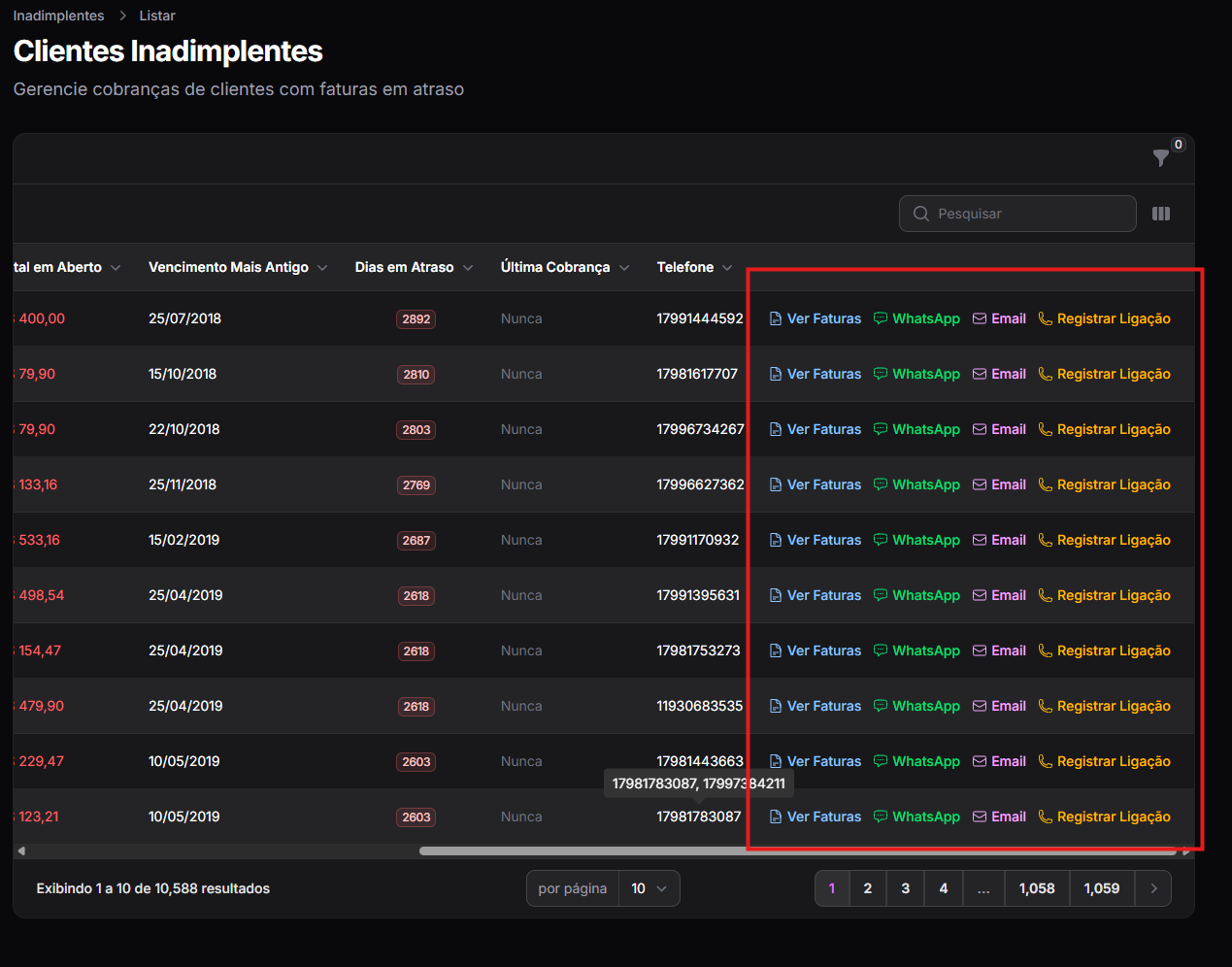Click the WhatsApp icon in the 17991170932 row

click(x=880, y=540)
